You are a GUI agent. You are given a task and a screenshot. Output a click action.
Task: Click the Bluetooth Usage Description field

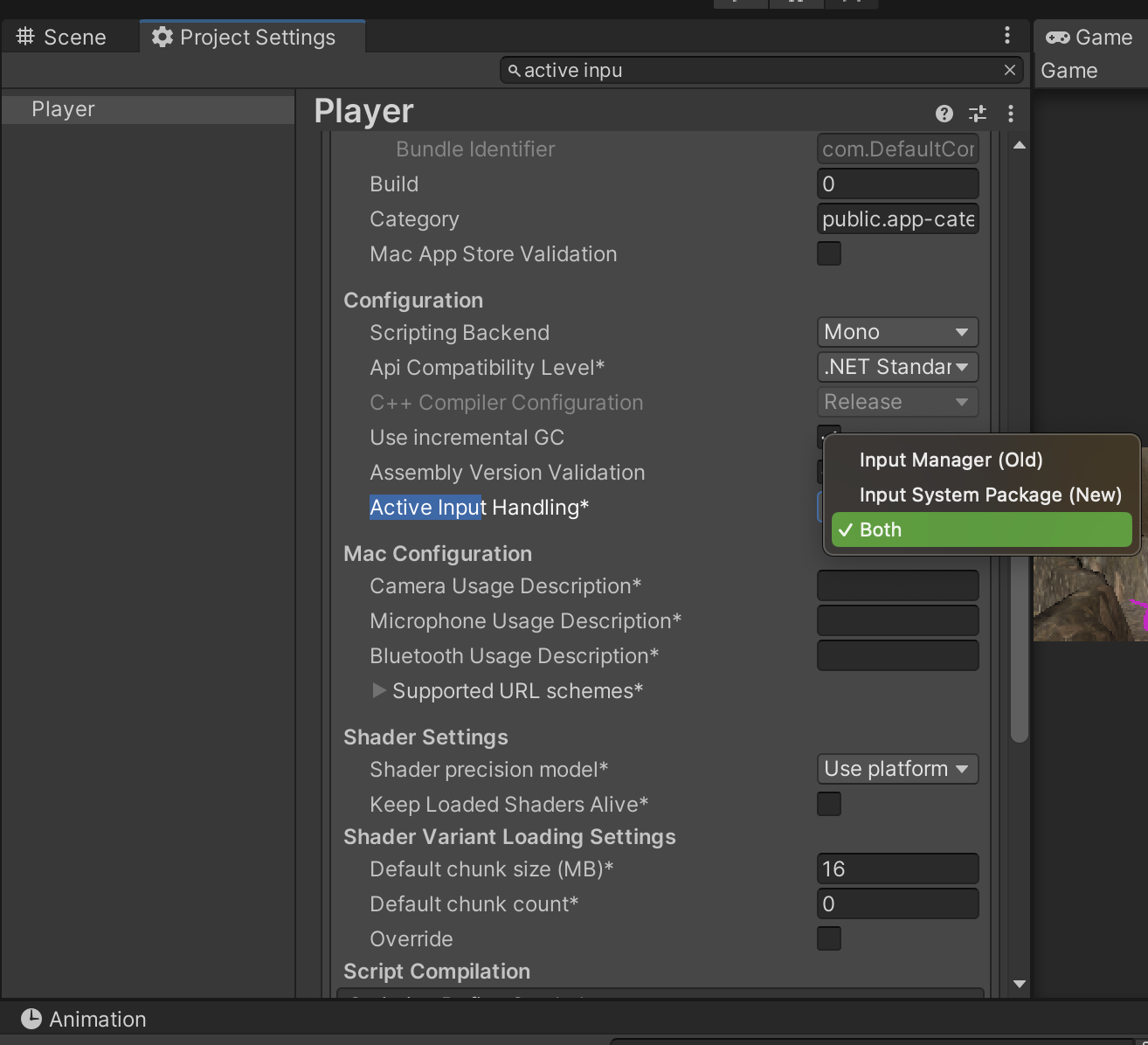(x=897, y=655)
